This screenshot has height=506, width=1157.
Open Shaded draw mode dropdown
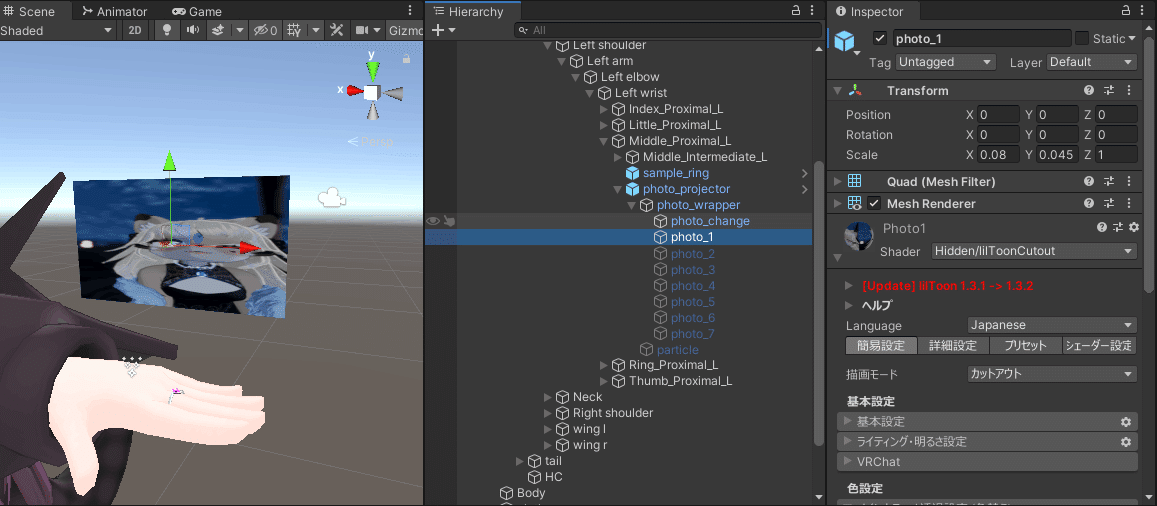58,30
